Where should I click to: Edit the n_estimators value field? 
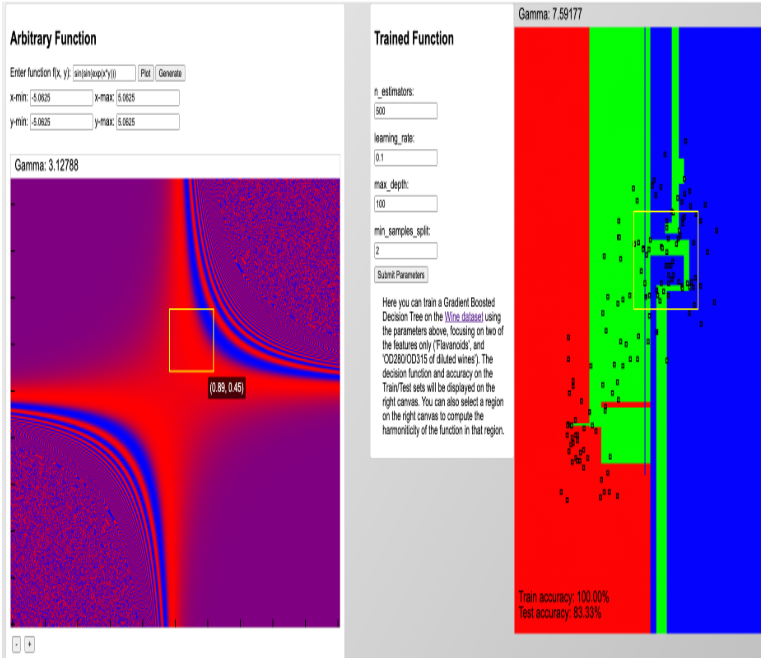pyautogui.click(x=405, y=111)
